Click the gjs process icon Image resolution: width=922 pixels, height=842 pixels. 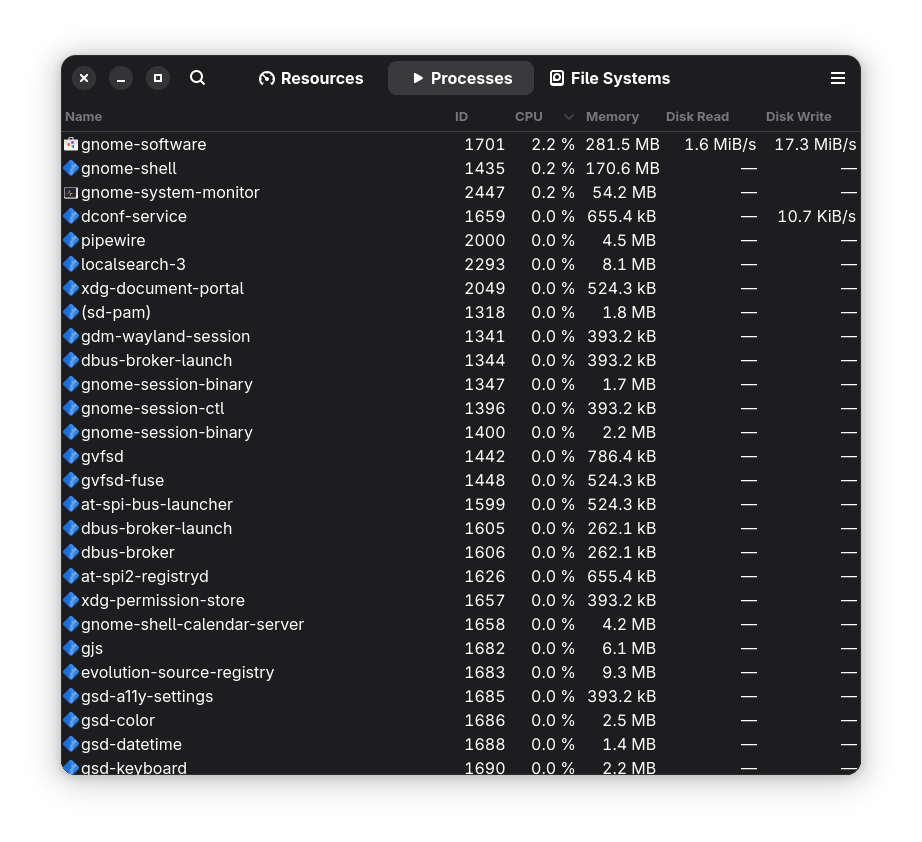tap(71, 649)
